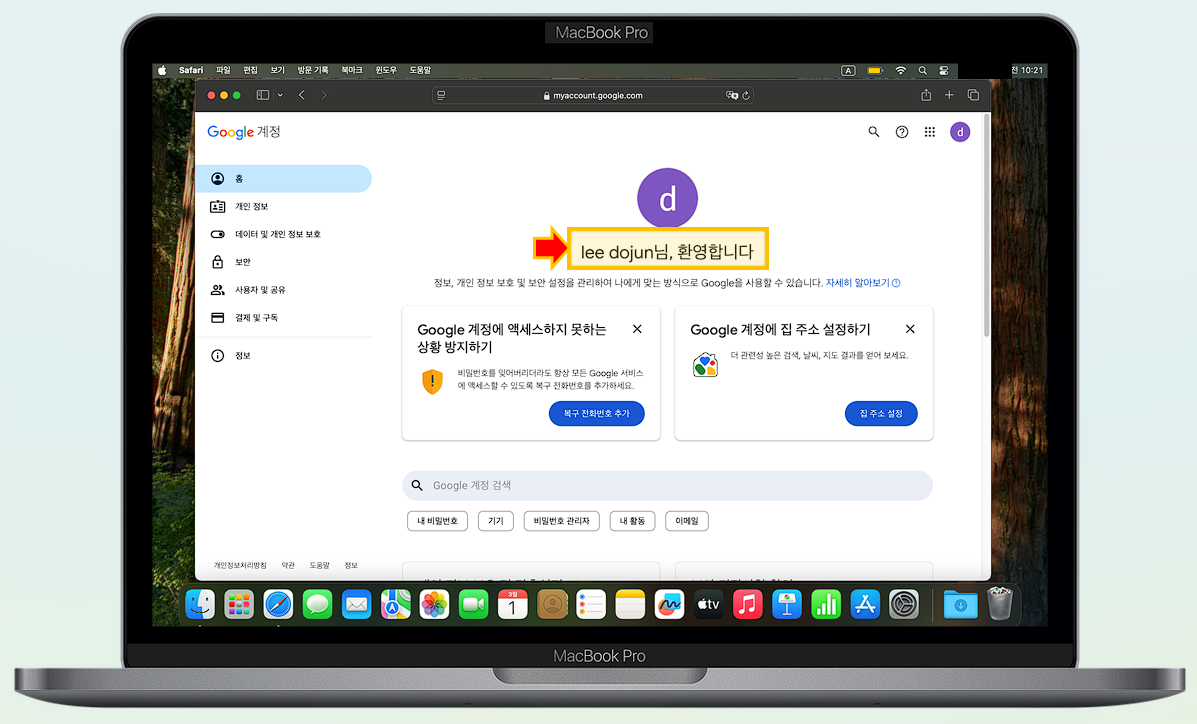1197x724 pixels.
Task: Open the 북마크 menu
Action: click(352, 70)
